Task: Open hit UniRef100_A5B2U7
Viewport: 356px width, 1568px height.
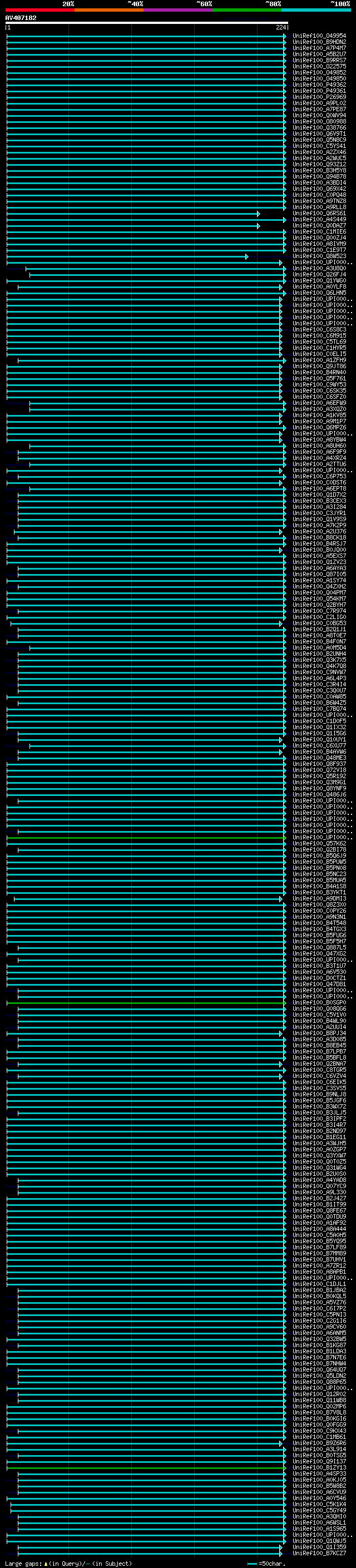Action: [319, 54]
